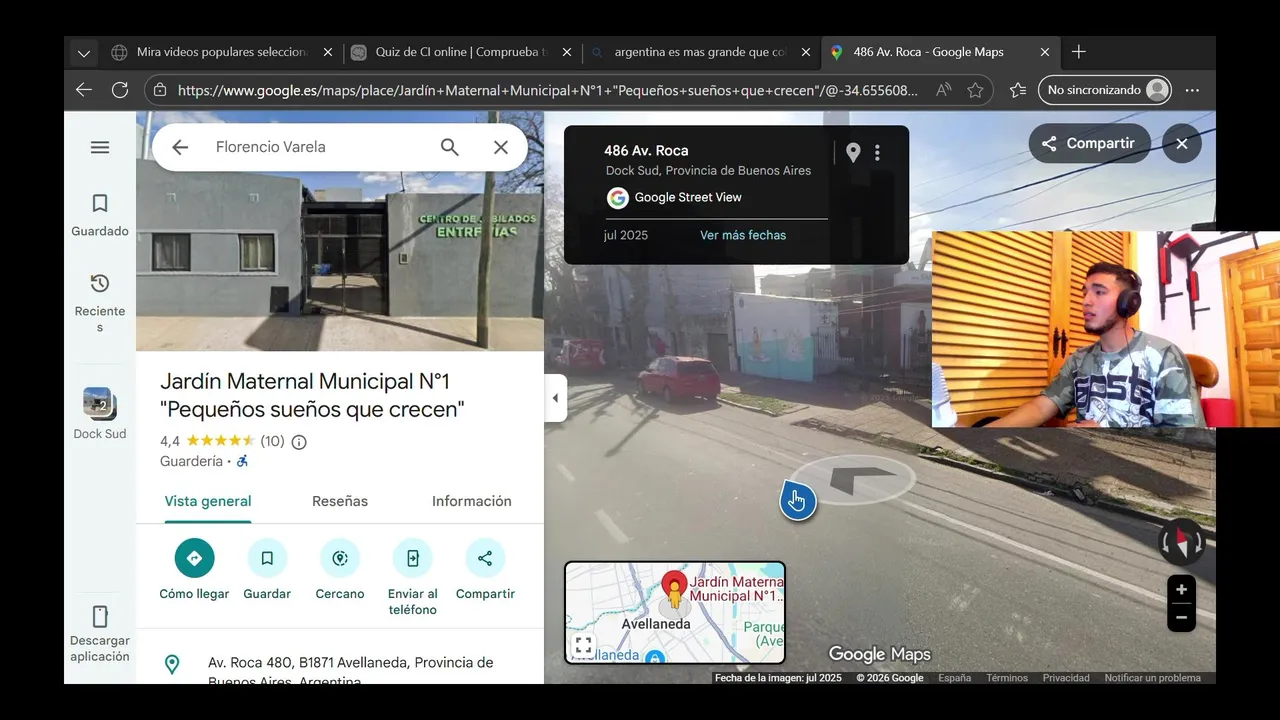This screenshot has height=720, width=1280.
Task: Click the Términos link
Action: (1007, 678)
